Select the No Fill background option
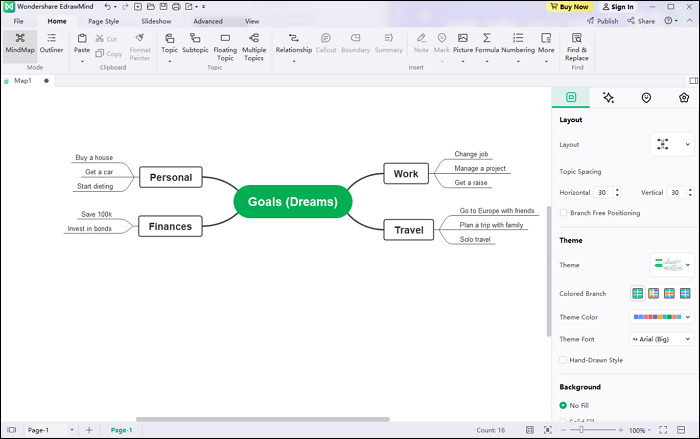The height and width of the screenshot is (439, 700). click(x=563, y=406)
